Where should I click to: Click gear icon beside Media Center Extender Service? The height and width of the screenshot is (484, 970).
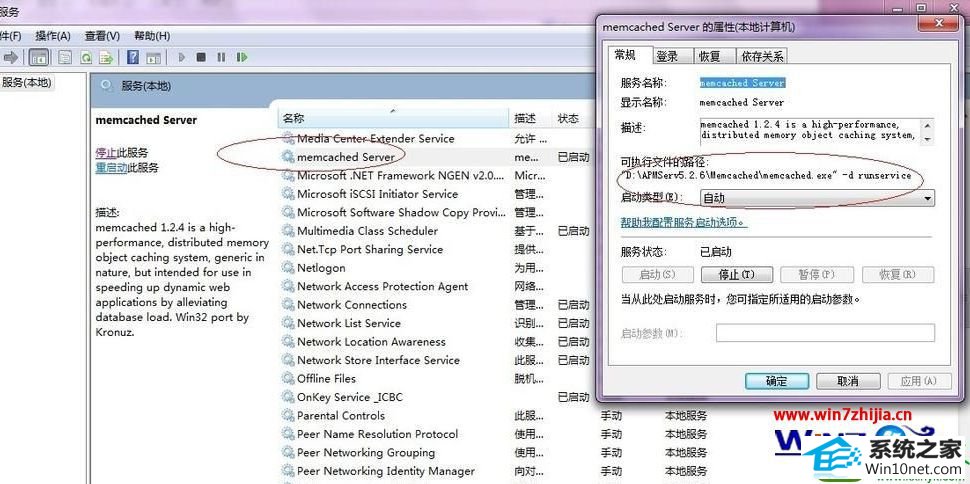(288, 139)
